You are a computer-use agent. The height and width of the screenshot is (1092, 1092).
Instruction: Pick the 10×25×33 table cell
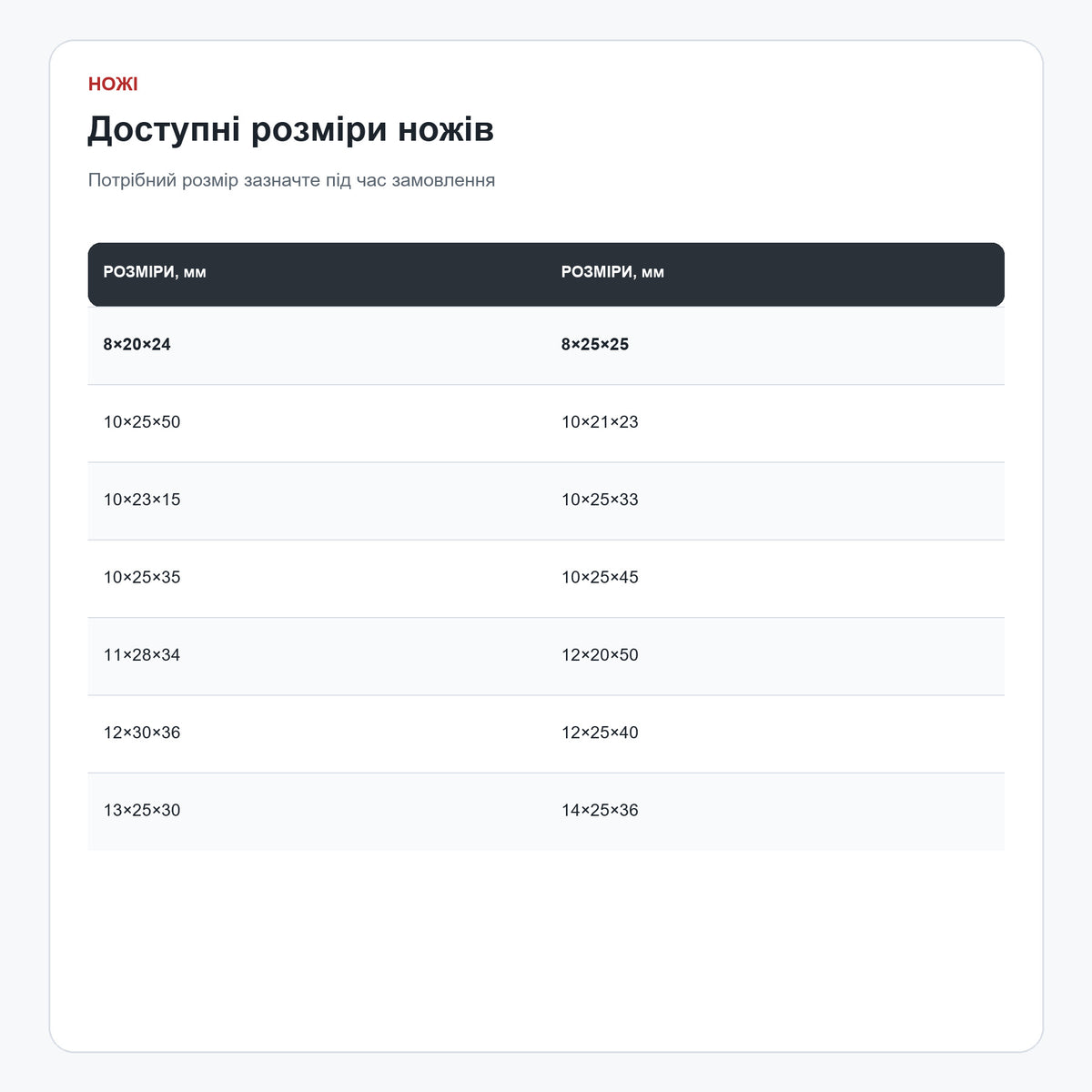click(775, 500)
